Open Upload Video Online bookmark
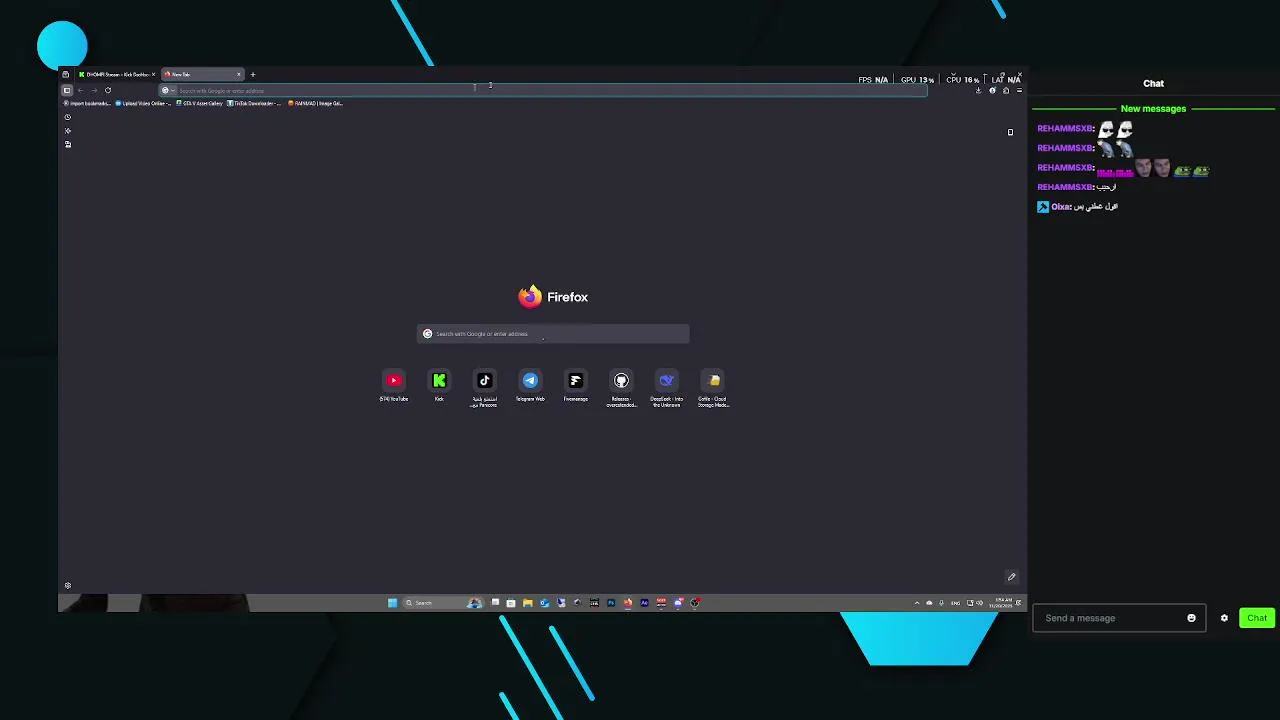Viewport: 1280px width, 720px height. coord(144,103)
